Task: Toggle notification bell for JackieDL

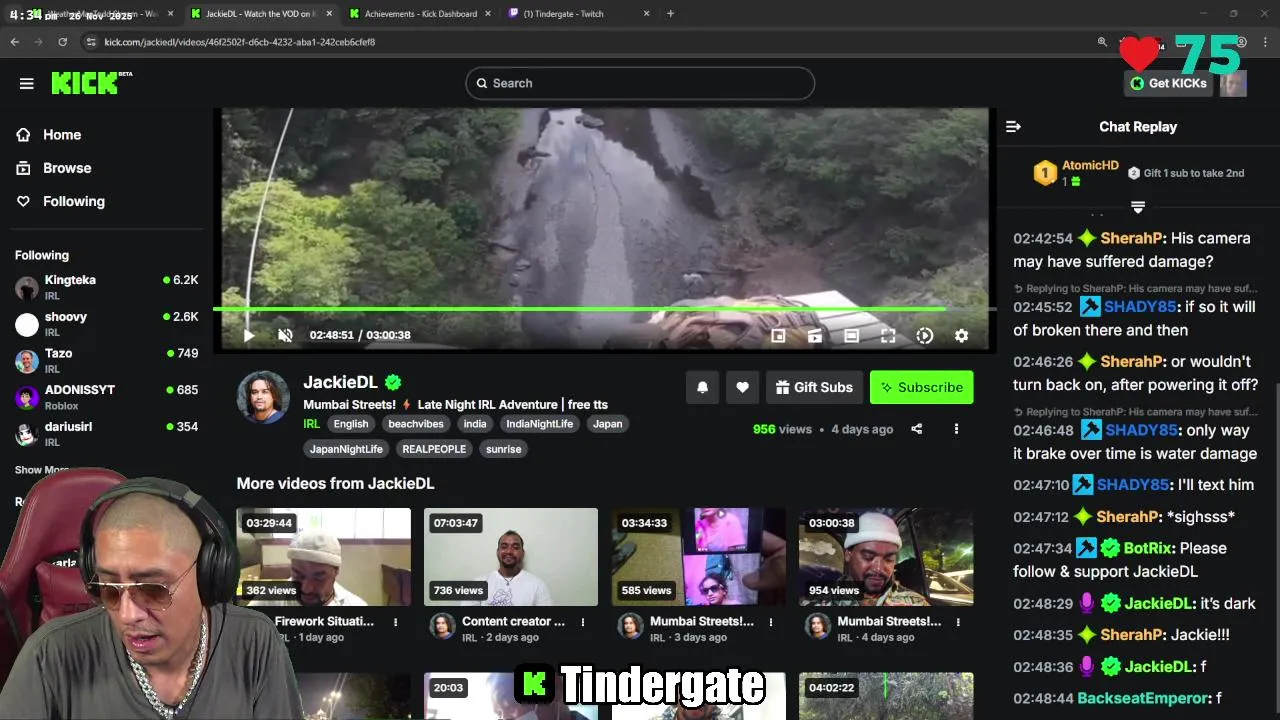Action: click(703, 387)
